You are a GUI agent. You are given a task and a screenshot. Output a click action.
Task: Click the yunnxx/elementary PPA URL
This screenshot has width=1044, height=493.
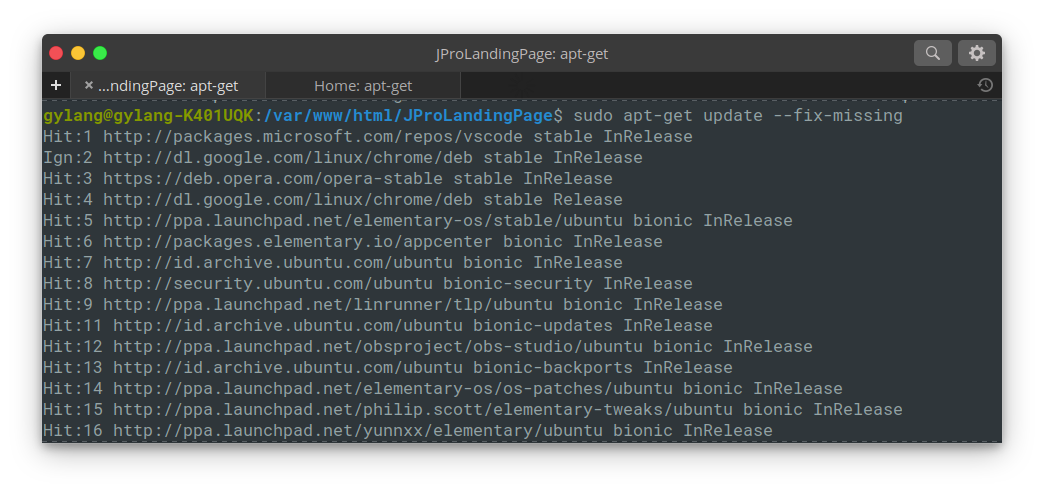[x=358, y=430]
